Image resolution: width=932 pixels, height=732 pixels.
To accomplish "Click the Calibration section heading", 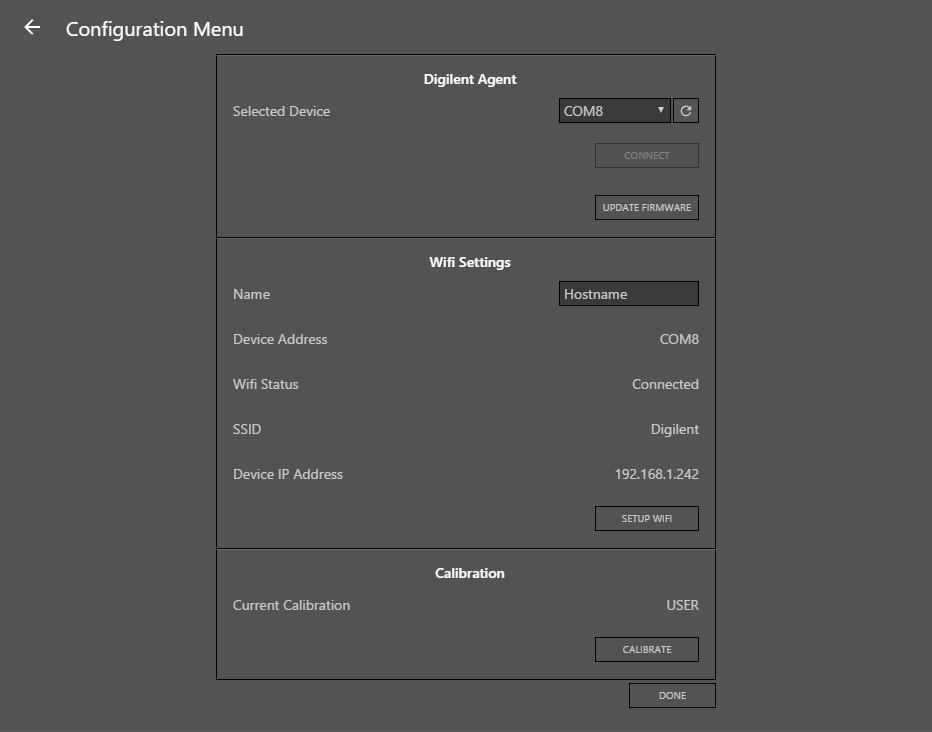I will (x=470, y=573).
